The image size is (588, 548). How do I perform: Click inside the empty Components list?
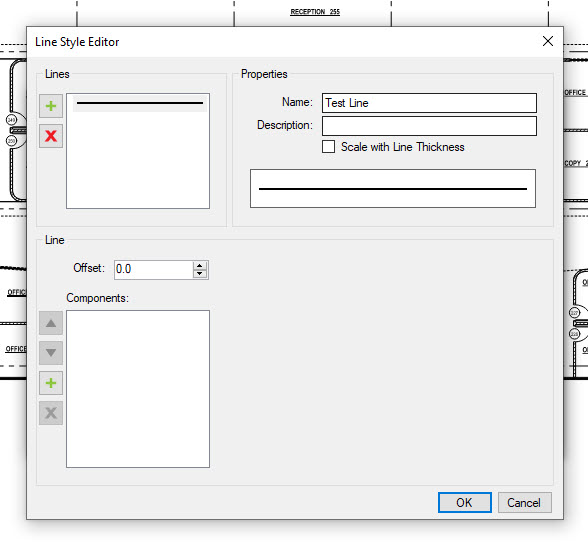(x=138, y=389)
